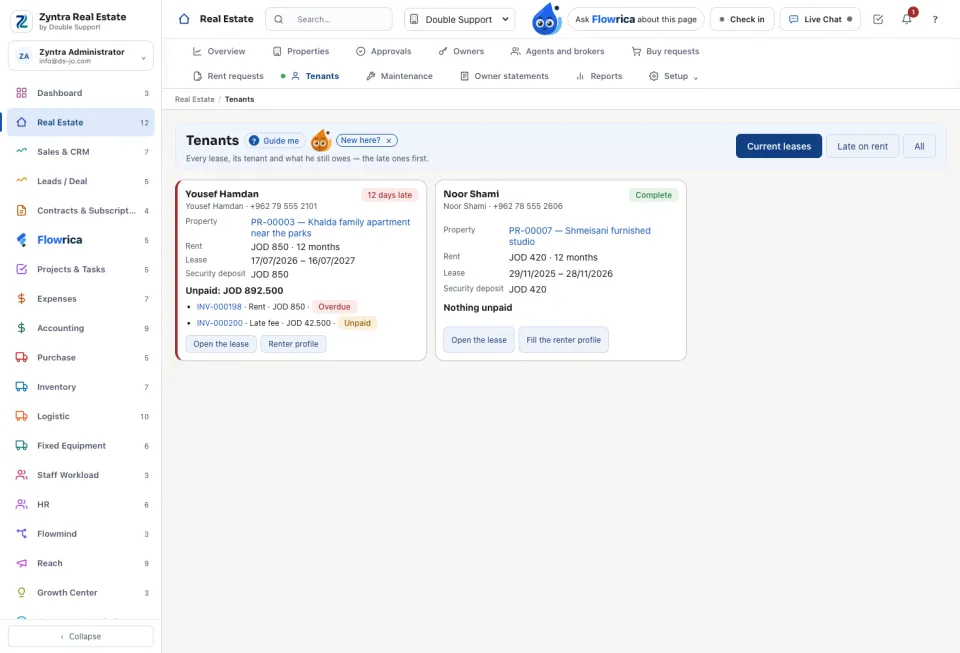Viewport: 960px width, 653px height.
Task: Expand the Setup menu
Action: (x=673, y=76)
